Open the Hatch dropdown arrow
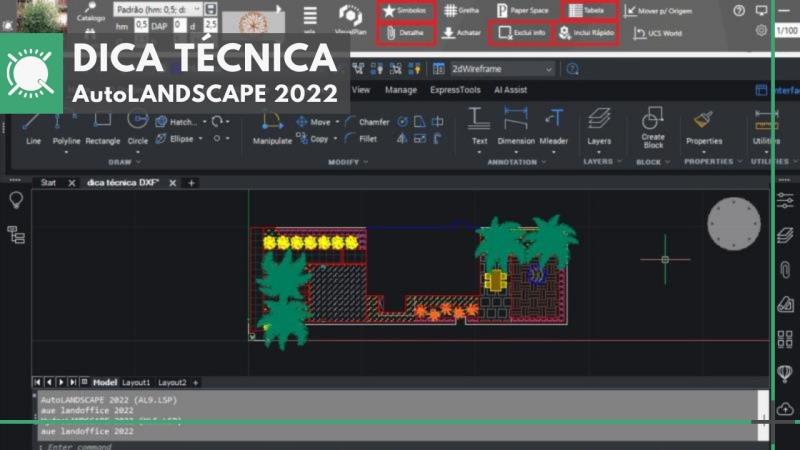This screenshot has width=800, height=450. [x=205, y=122]
